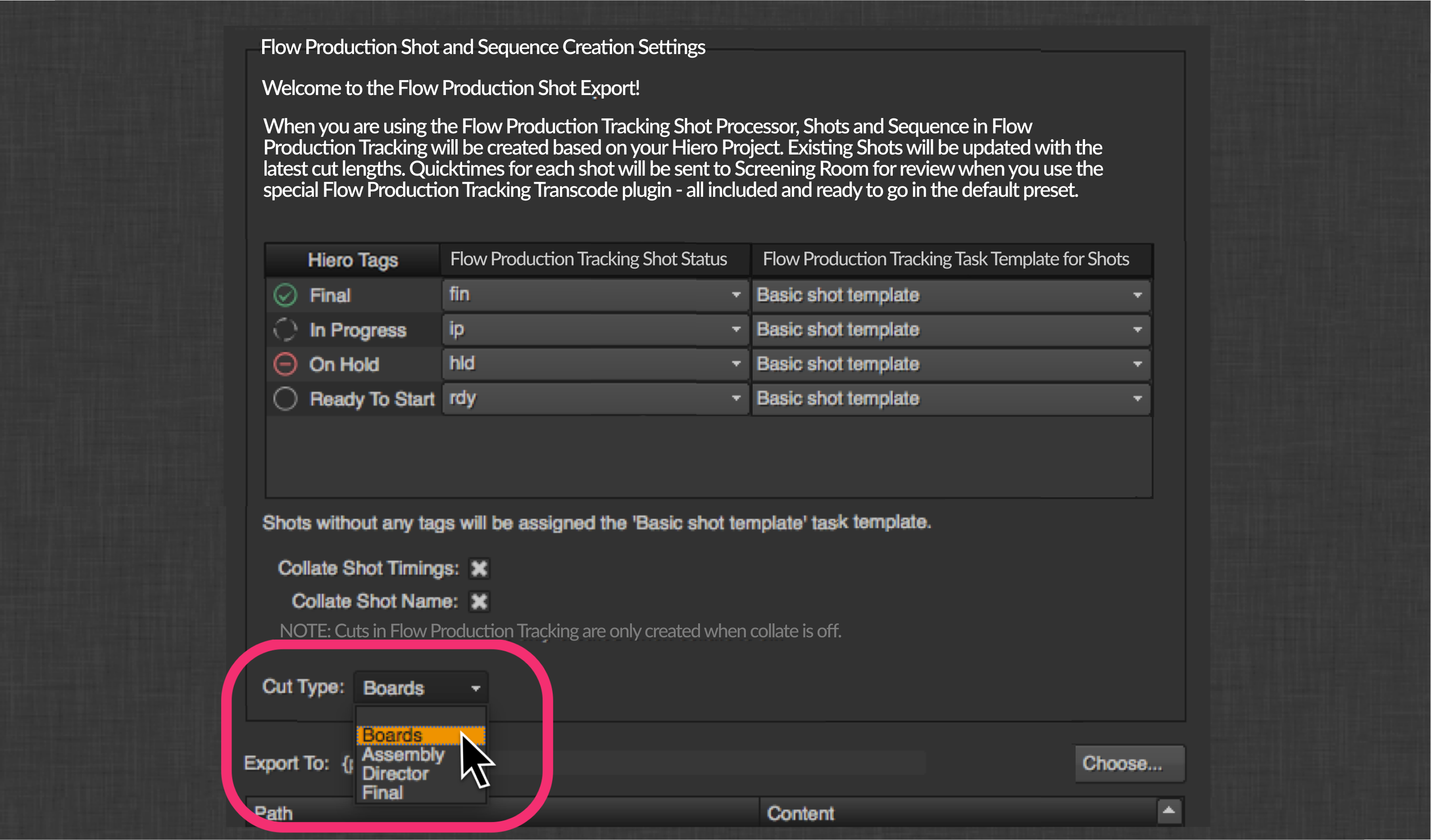Viewport: 1431px width, 840px height.
Task: Open On Hold row task template dropdown
Action: pos(951,364)
